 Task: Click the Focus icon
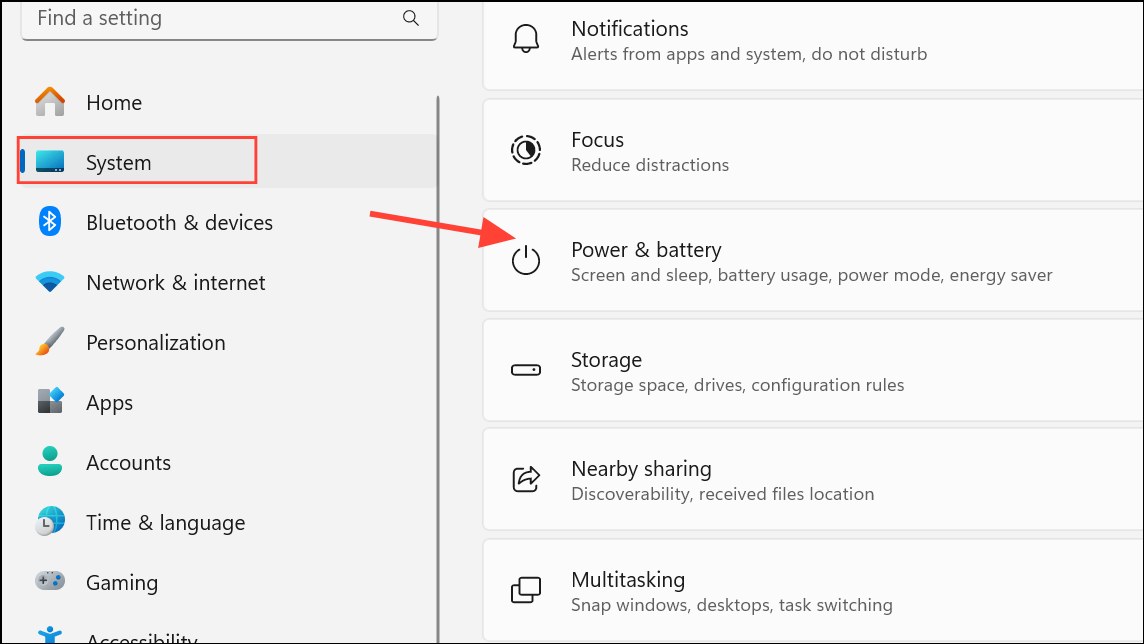[526, 150]
